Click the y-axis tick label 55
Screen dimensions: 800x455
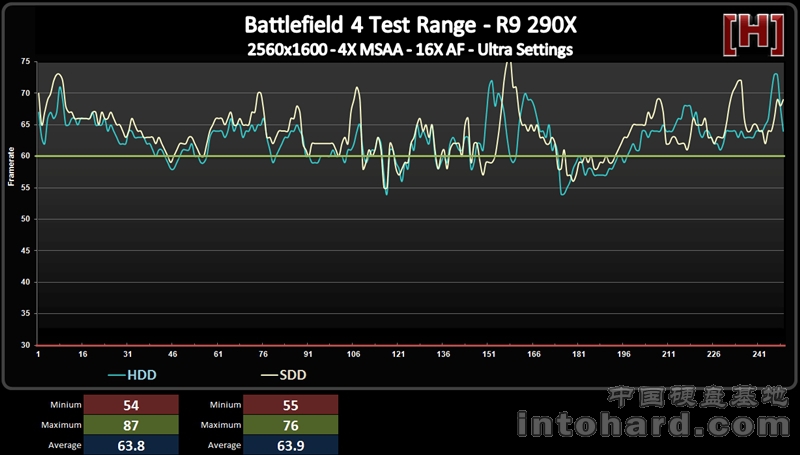point(26,188)
